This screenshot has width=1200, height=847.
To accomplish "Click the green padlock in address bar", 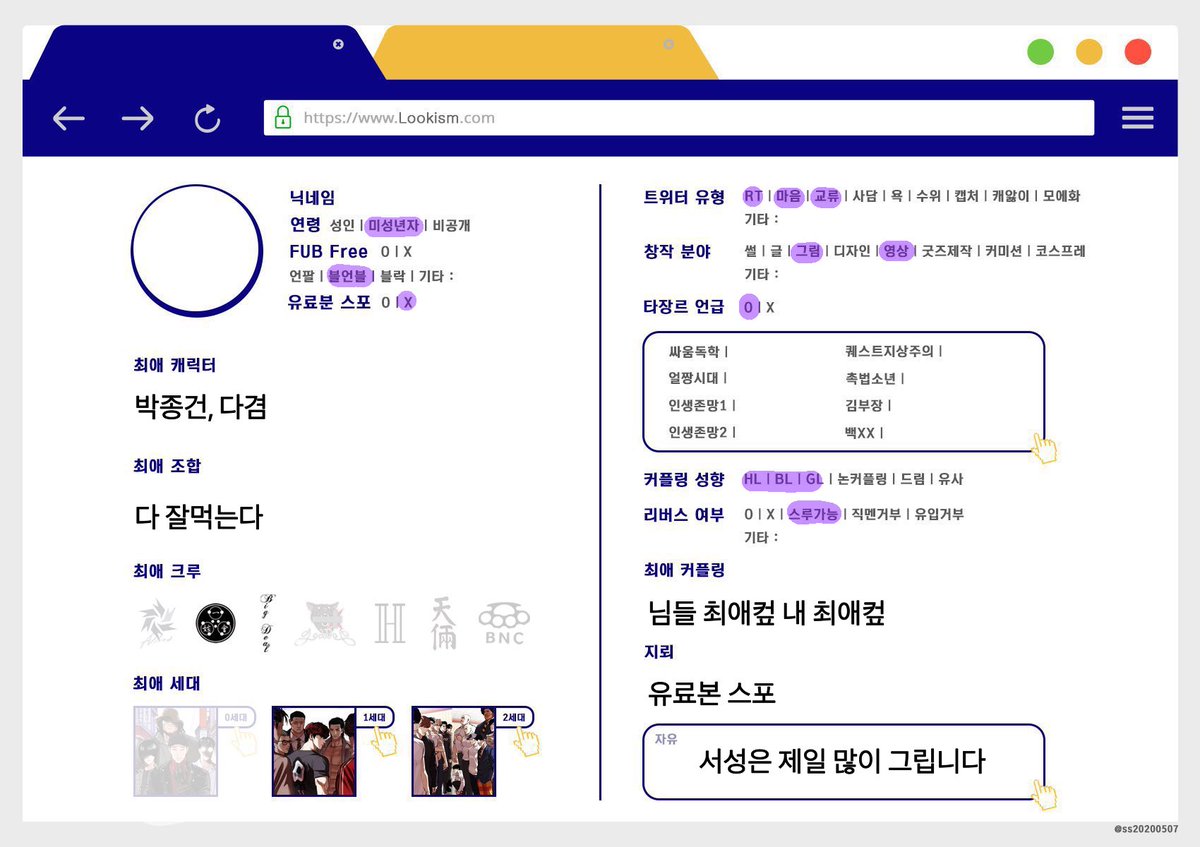I will [x=283, y=118].
